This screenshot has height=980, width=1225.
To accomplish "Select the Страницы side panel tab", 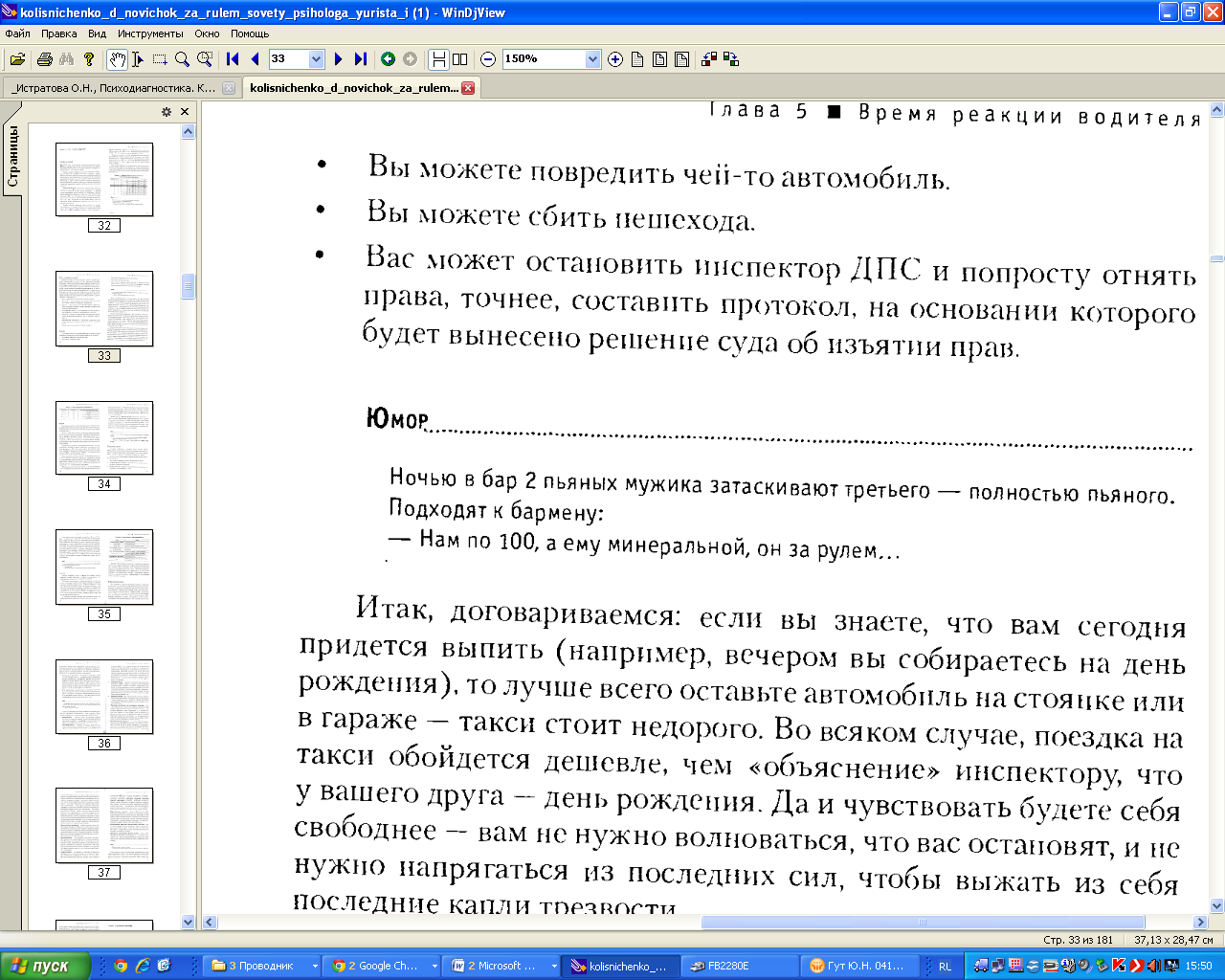I will 12,156.
